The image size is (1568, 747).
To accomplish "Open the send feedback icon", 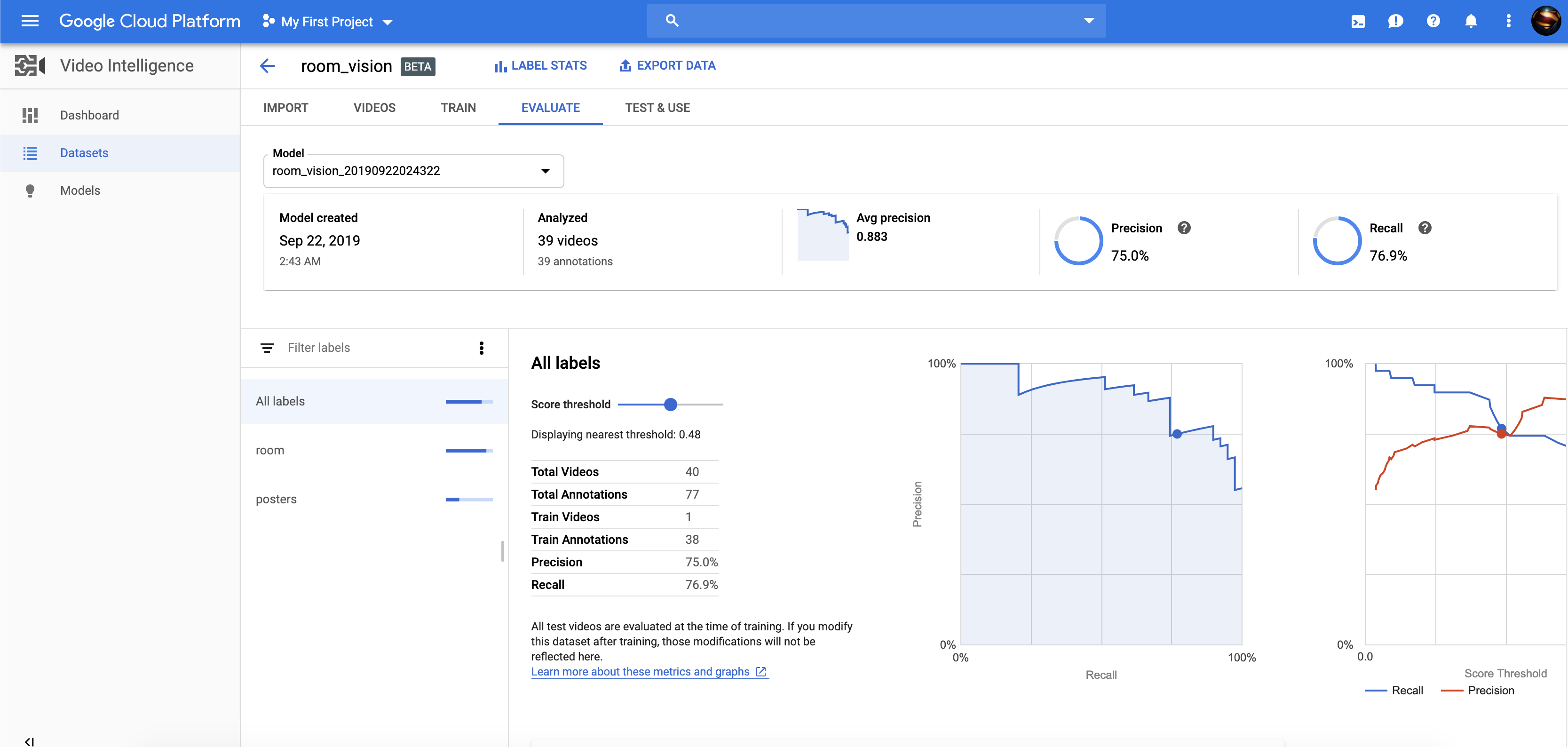I will pyautogui.click(x=1395, y=21).
